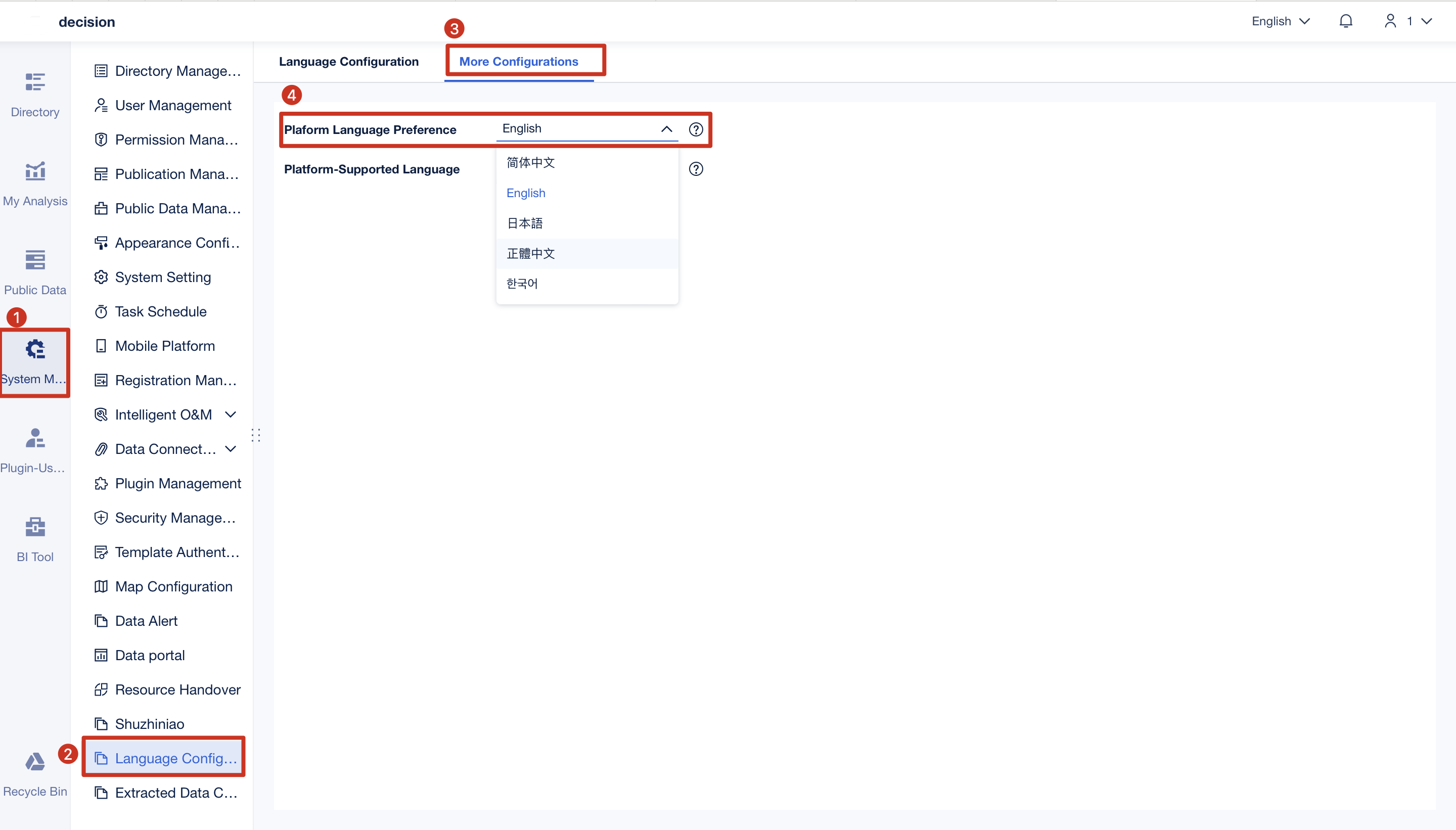The image size is (1456, 830).
Task: Click the notification bell
Action: coord(1346,21)
